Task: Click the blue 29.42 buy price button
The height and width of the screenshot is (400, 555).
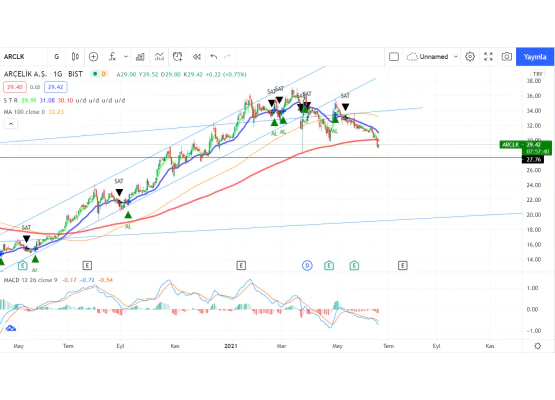Action: [56, 87]
